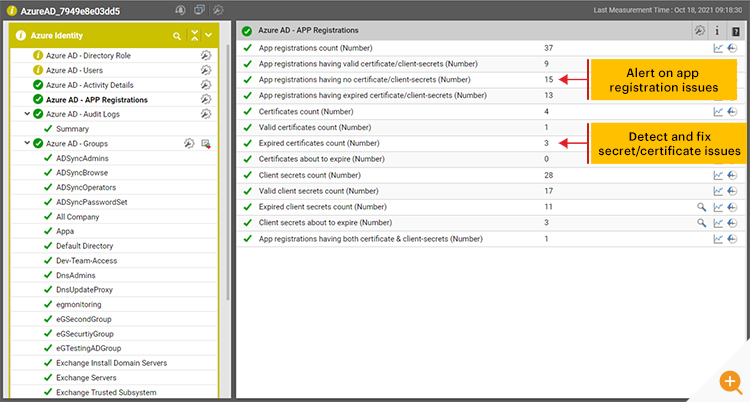This screenshot has height=402, width=750.
Task: Select the DnsAdmins group
Action: [x=76, y=275]
